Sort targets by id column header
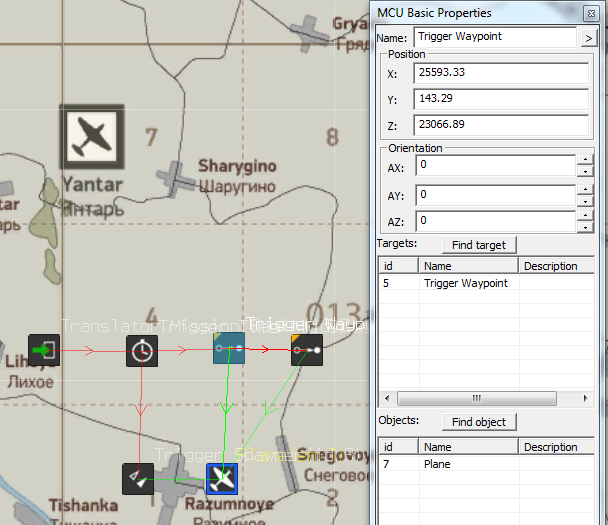Screen dimensions: 608x525 (x=399, y=266)
